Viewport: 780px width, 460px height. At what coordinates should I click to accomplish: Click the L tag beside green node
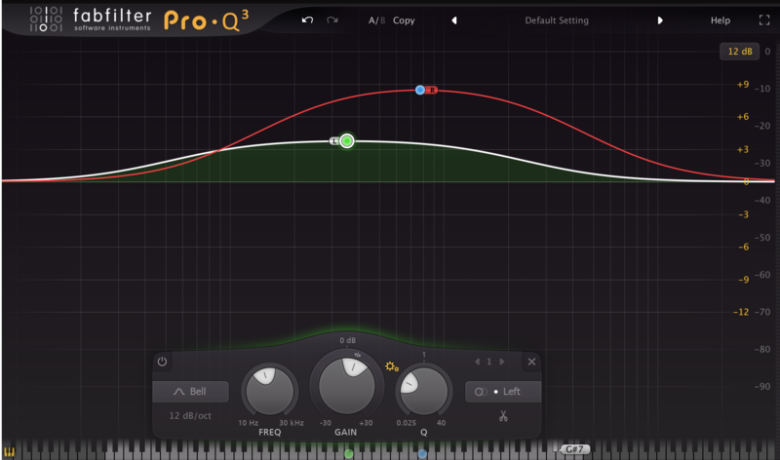click(334, 141)
